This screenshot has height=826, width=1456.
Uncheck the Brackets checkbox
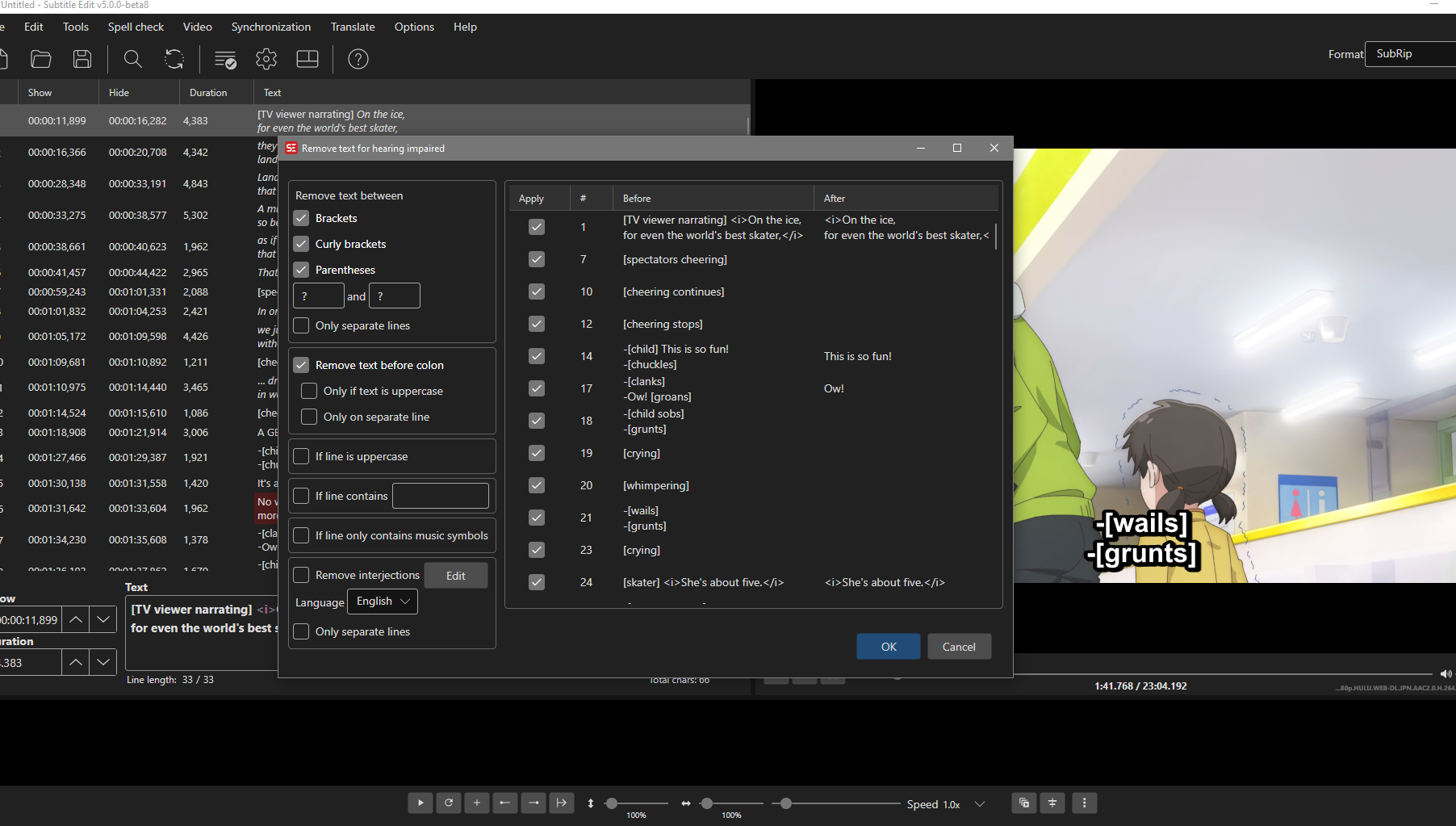[301, 218]
